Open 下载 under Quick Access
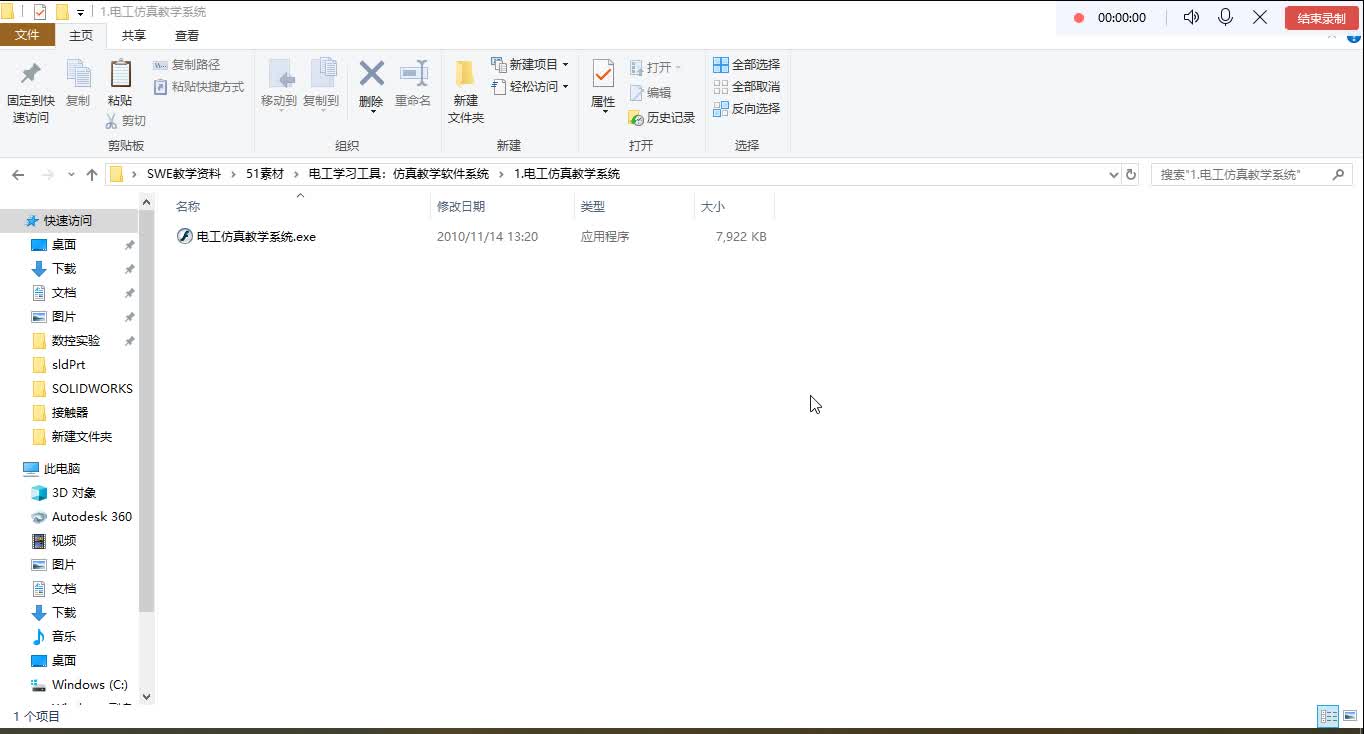 click(64, 269)
